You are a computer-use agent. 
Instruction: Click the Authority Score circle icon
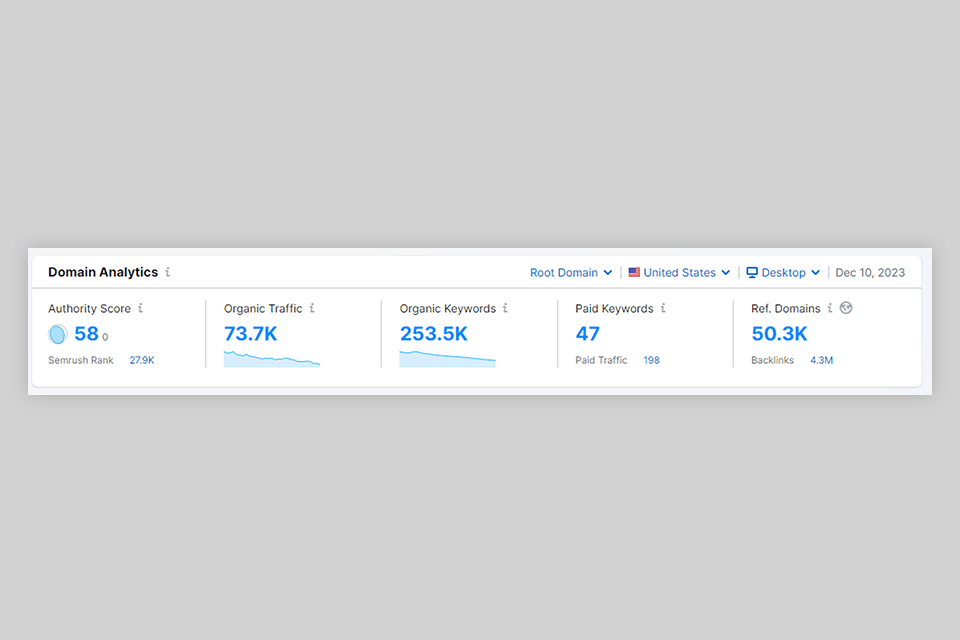58,335
